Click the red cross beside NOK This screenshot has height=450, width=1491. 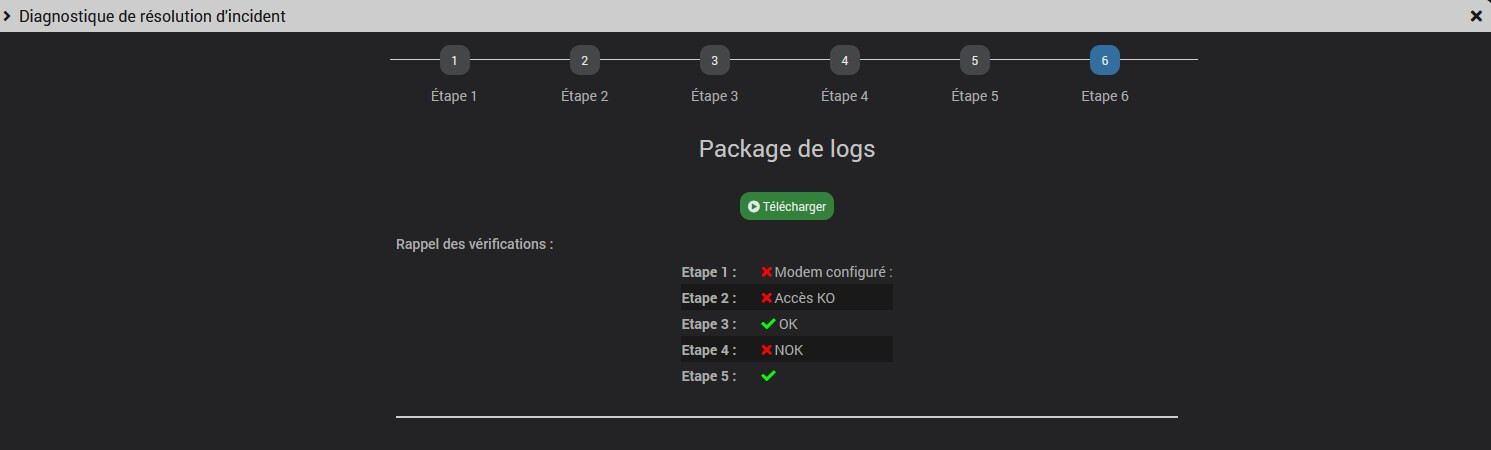click(x=767, y=350)
